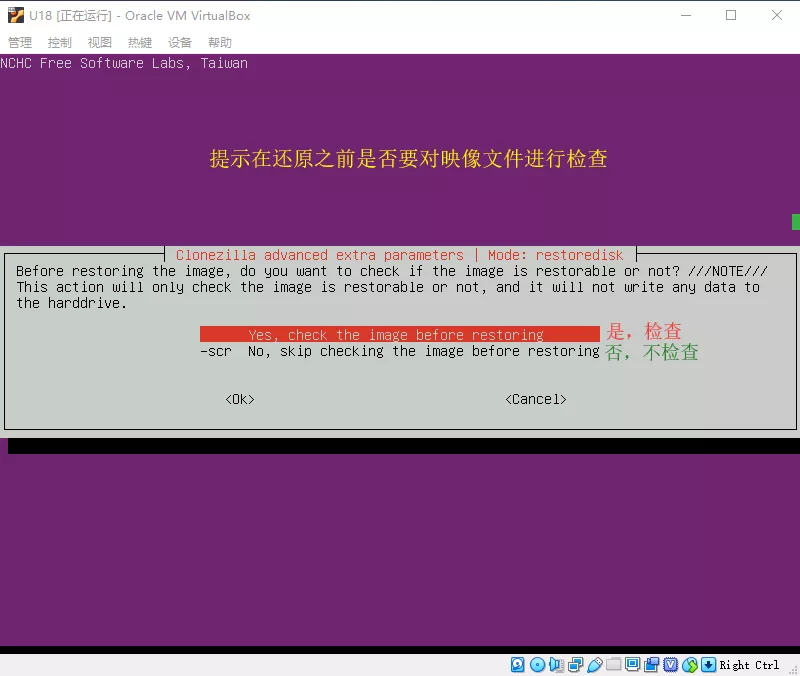800x676 pixels.
Task: Close the VirtualBox window
Action: click(x=777, y=15)
